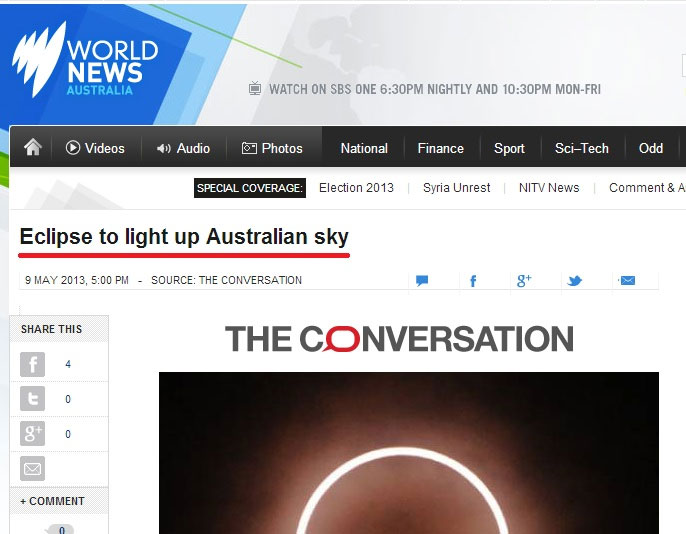
Task: Email the article using envelope icon in article bar
Action: coord(627,280)
